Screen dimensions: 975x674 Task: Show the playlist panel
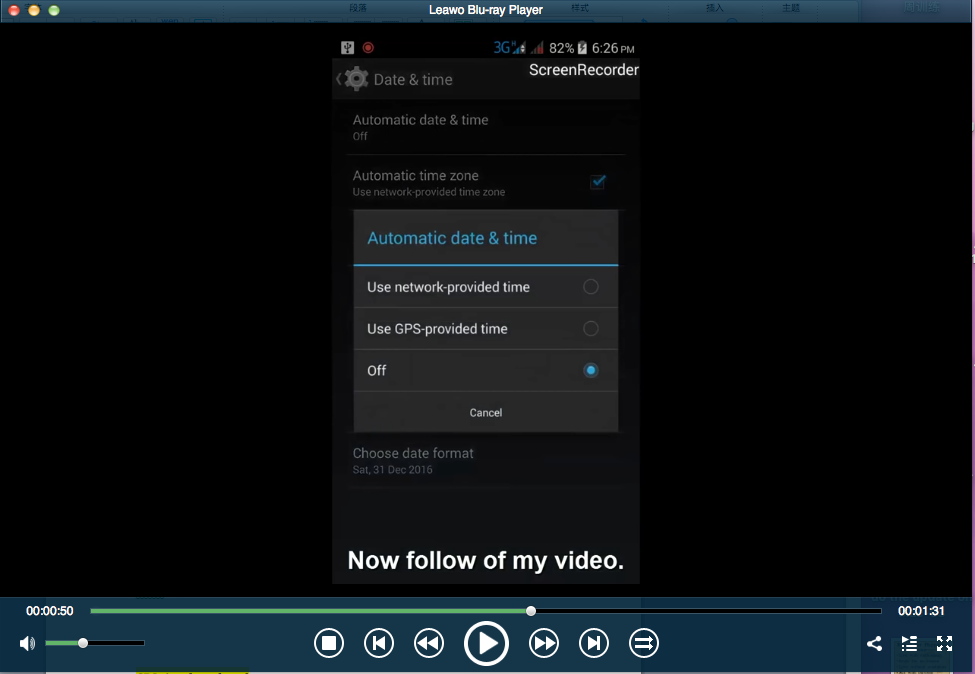pyautogui.click(x=909, y=643)
